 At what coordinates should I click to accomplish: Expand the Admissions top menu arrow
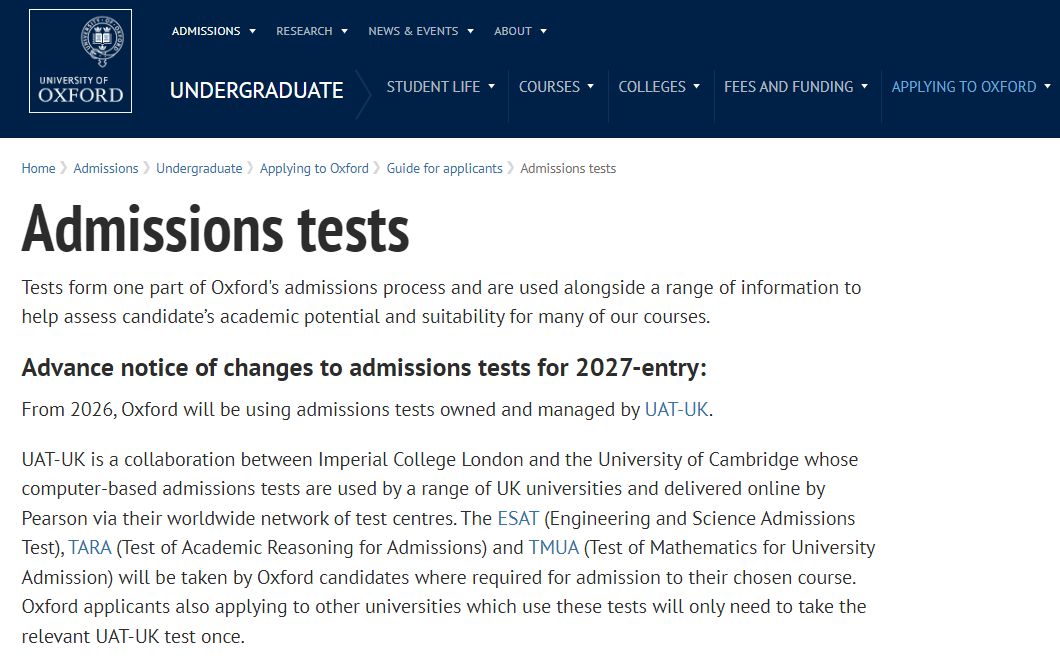(x=253, y=31)
